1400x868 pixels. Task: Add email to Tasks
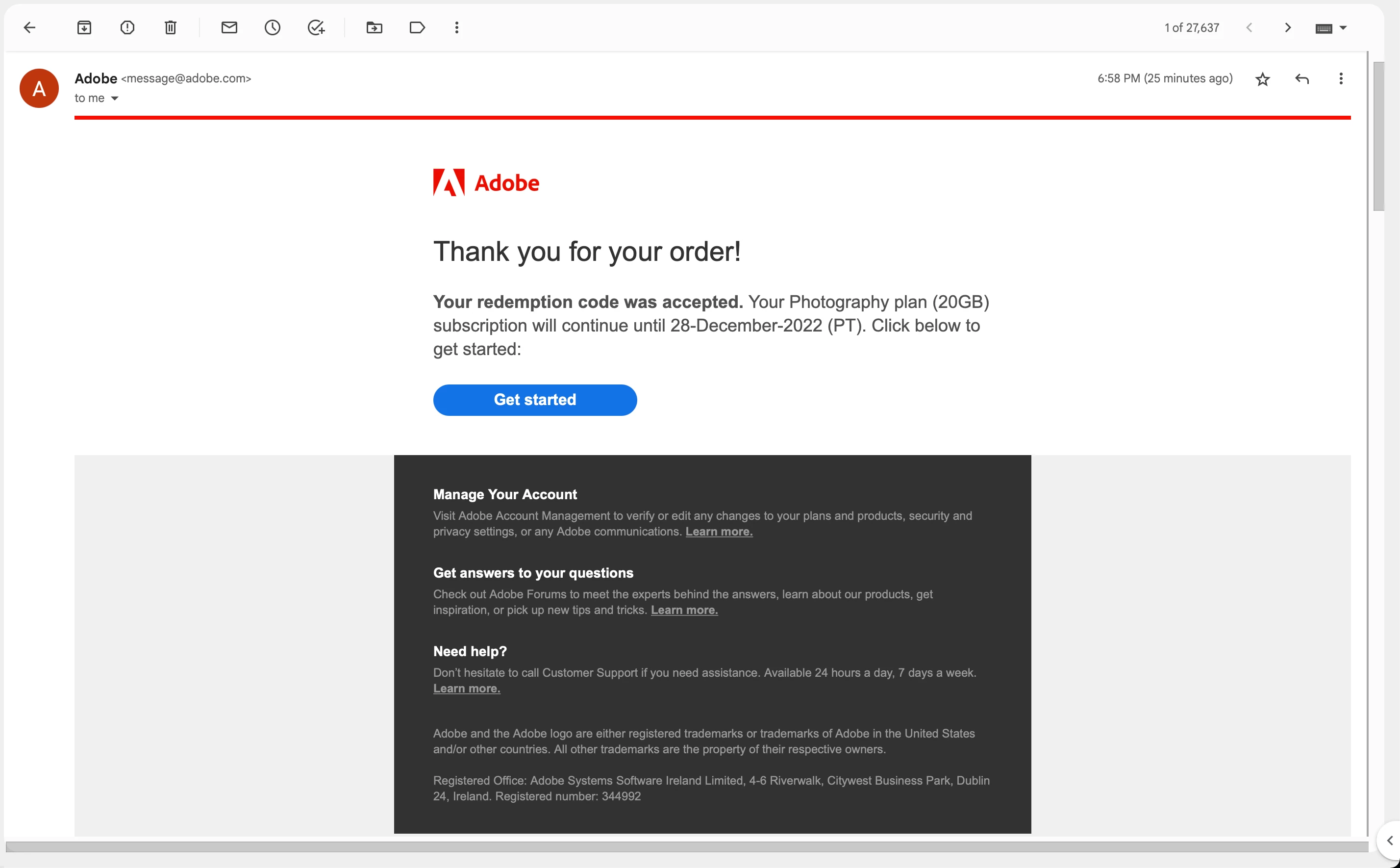click(316, 27)
